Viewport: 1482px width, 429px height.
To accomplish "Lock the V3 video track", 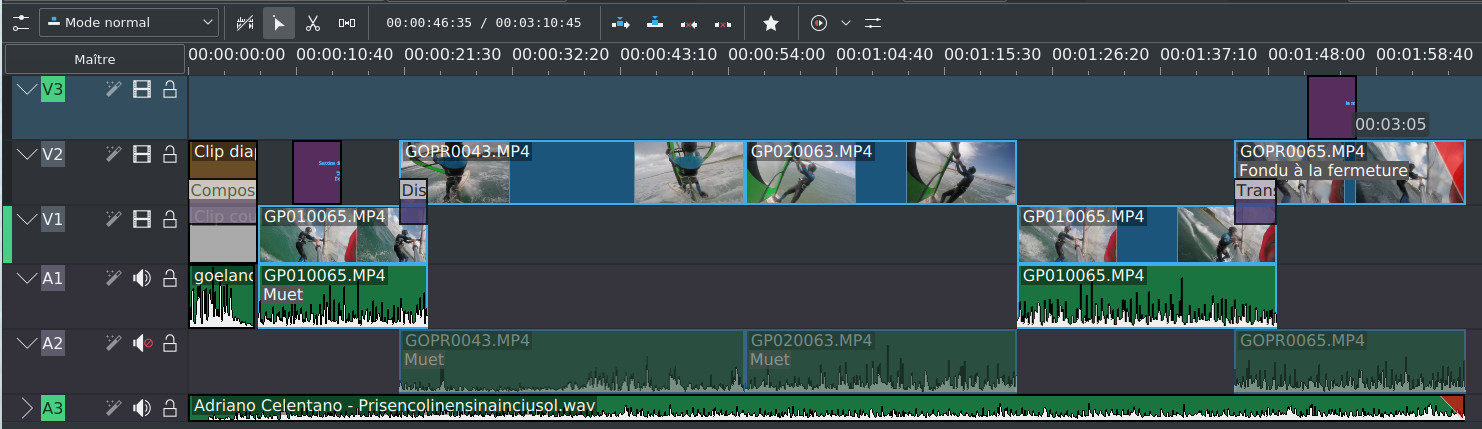I will point(170,90).
